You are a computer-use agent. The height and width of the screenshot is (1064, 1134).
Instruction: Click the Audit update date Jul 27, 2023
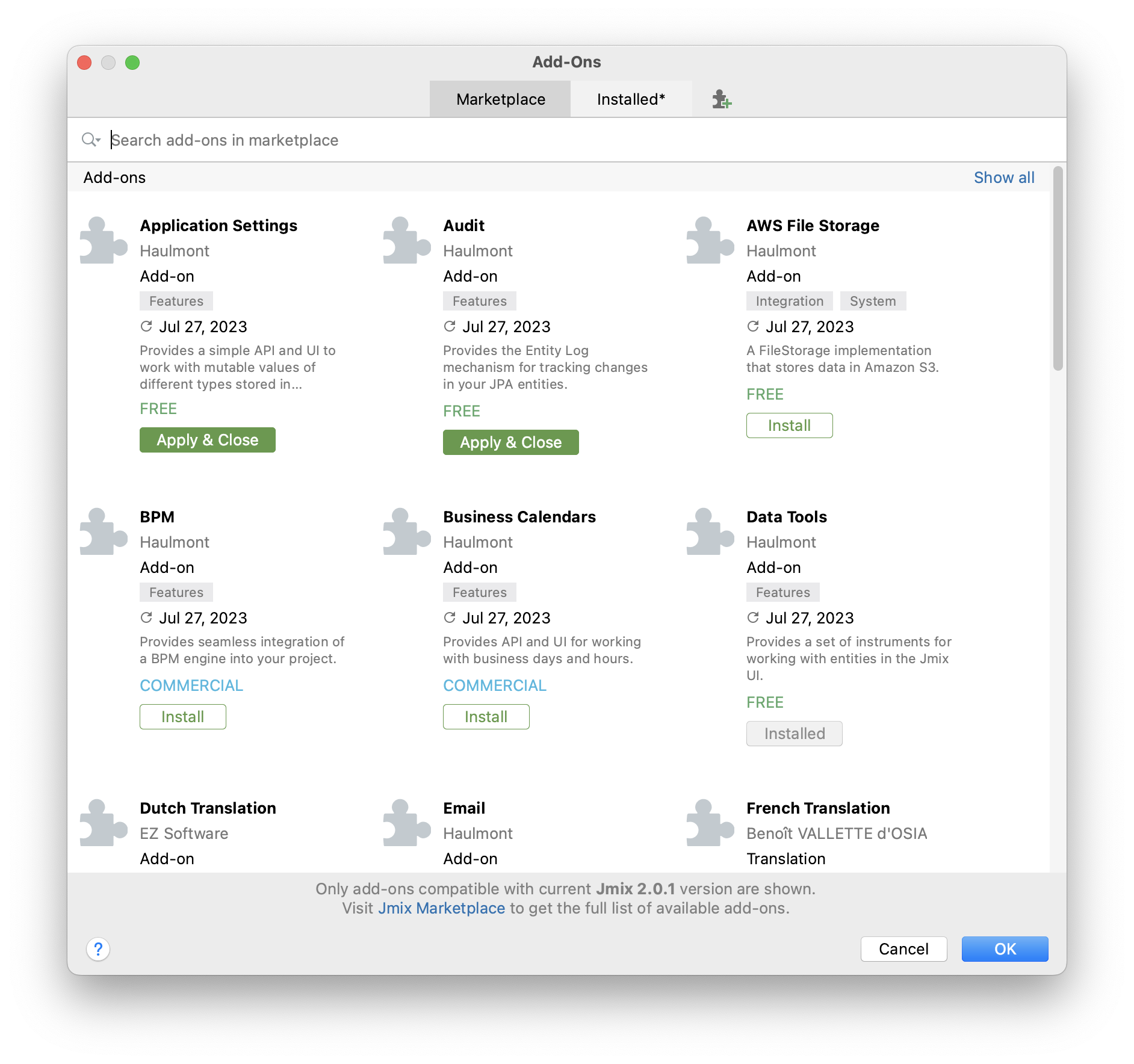pyautogui.click(x=506, y=327)
